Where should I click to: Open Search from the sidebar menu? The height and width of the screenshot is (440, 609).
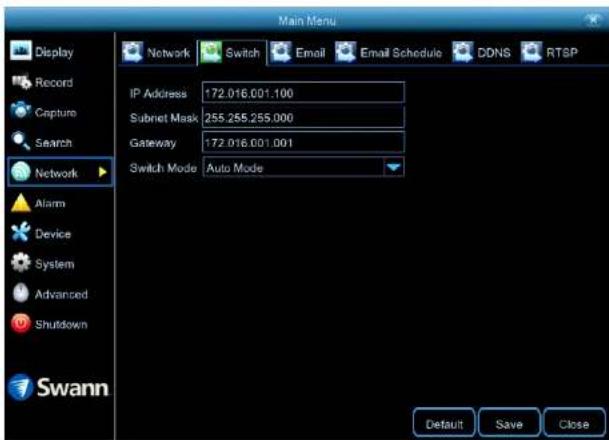54,143
